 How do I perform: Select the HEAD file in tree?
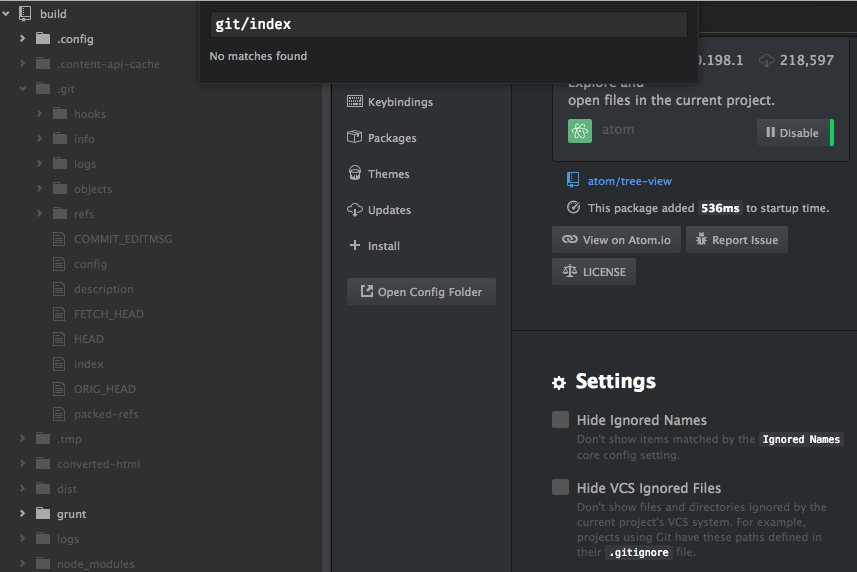click(89, 339)
